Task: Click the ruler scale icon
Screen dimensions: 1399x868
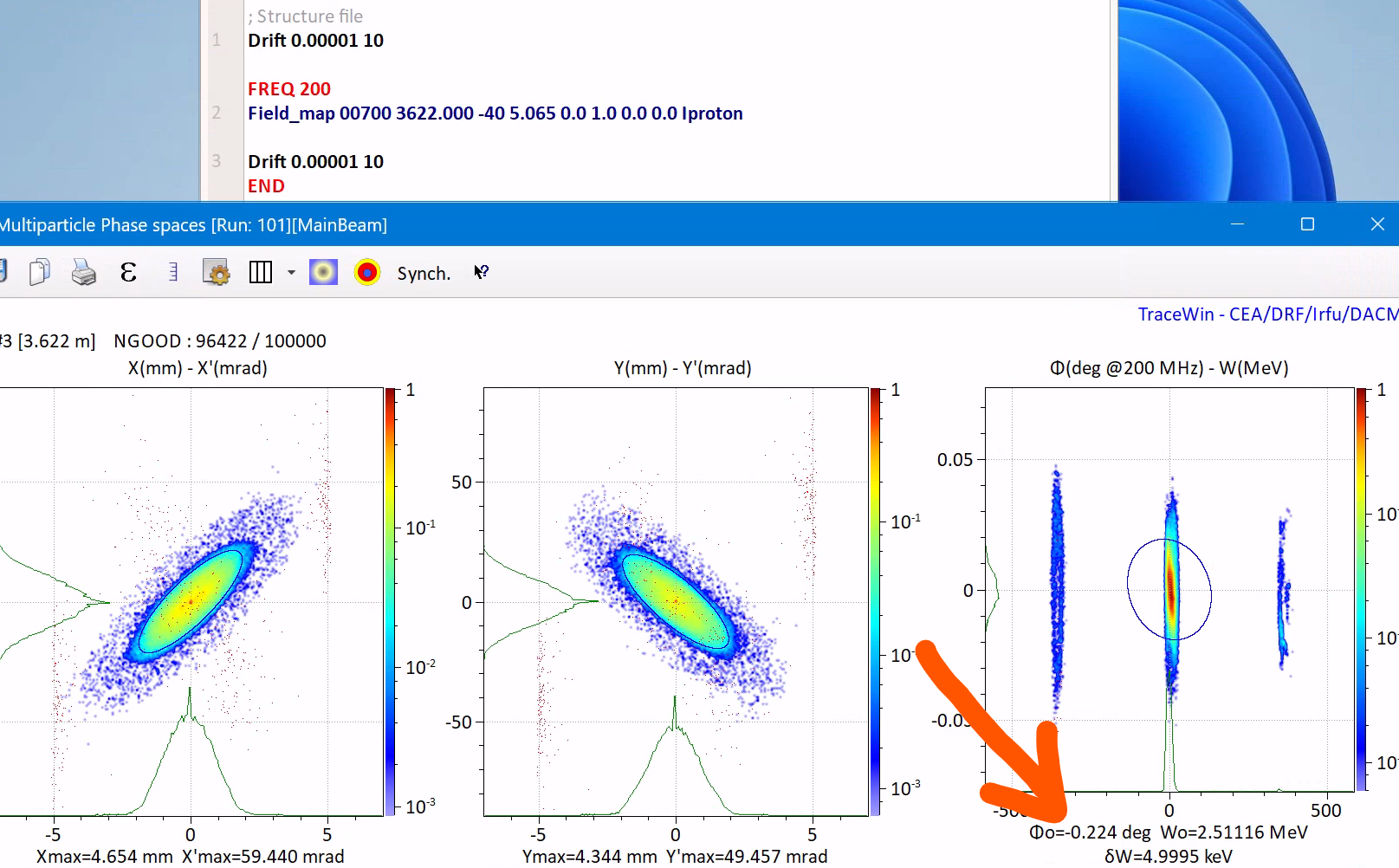Action: coord(173,273)
